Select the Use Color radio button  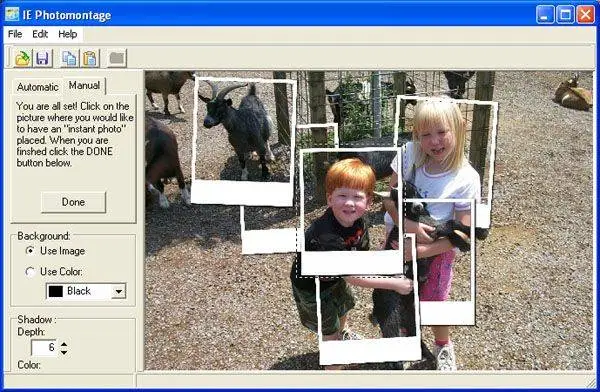click(29, 272)
